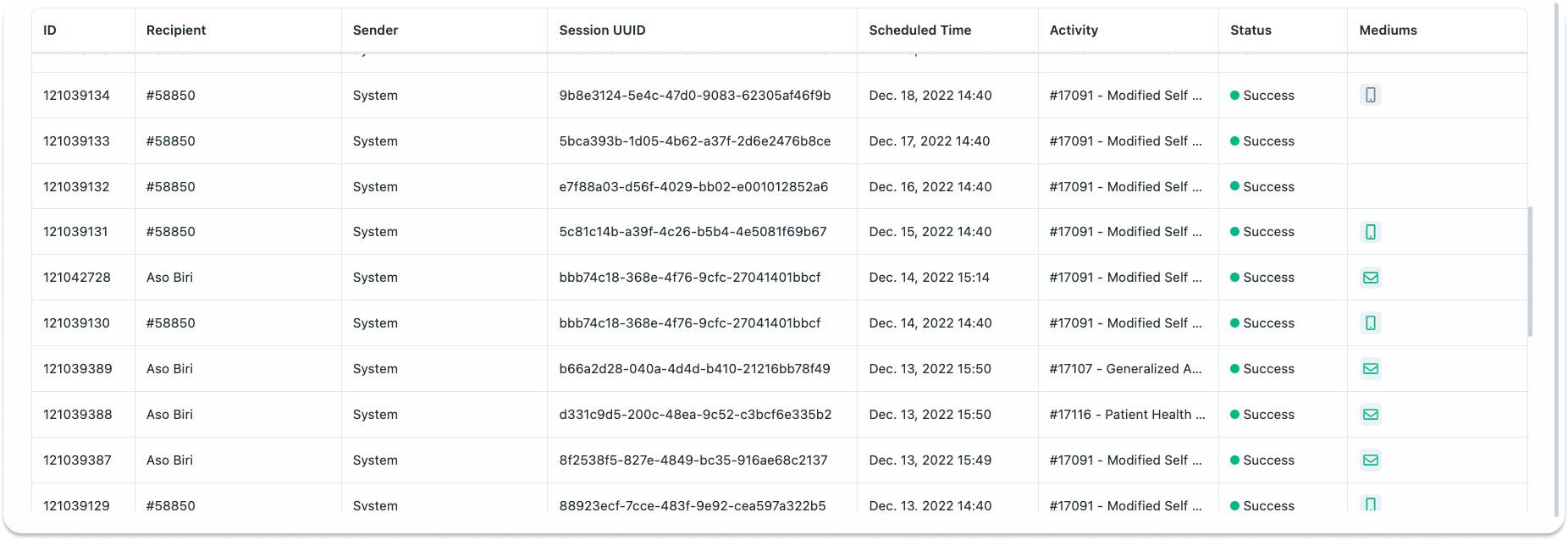This screenshot has width=1568, height=540.
Task: Sort by the Scheduled Time column header
Action: (x=919, y=30)
